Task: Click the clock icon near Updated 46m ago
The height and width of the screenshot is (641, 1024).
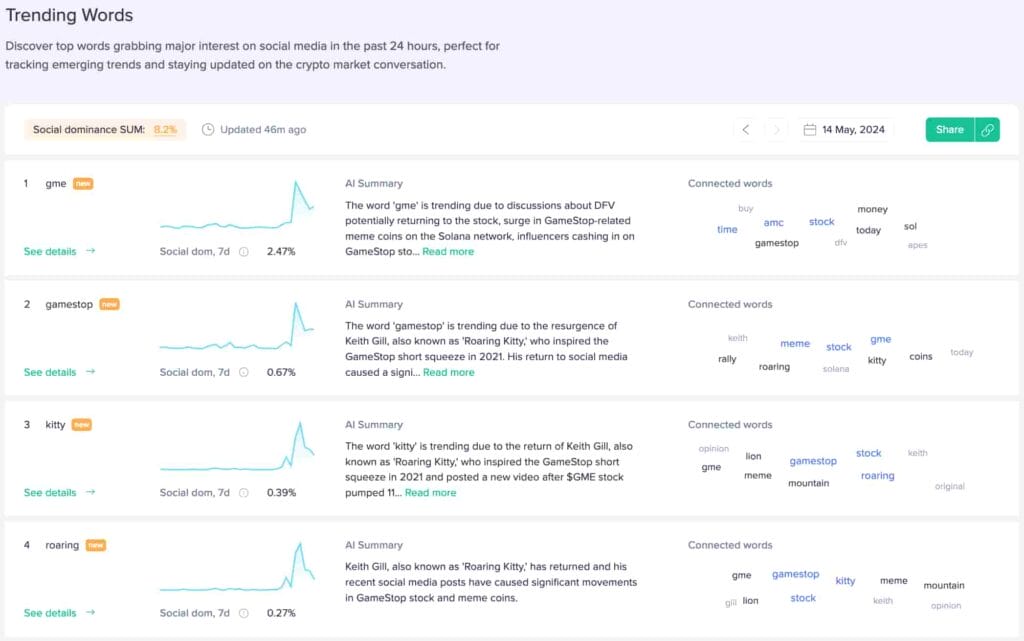Action: click(208, 130)
